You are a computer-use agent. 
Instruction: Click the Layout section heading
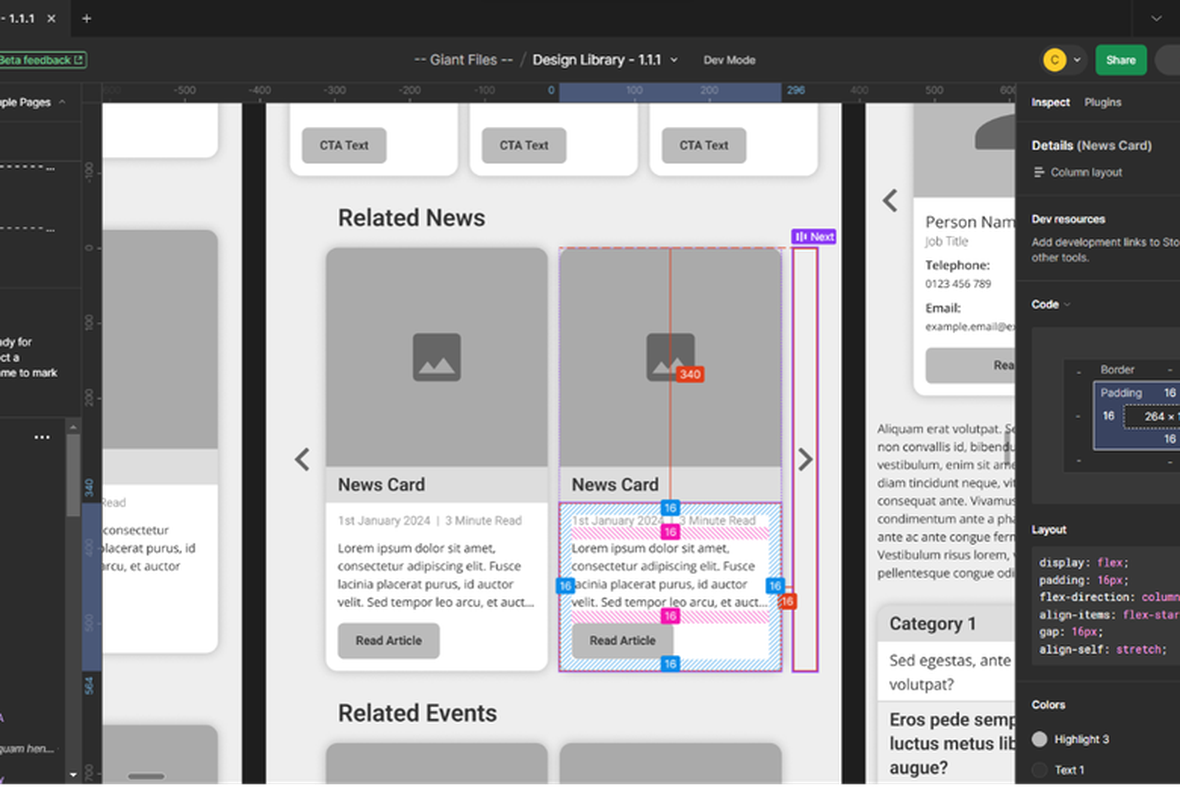click(x=1048, y=530)
